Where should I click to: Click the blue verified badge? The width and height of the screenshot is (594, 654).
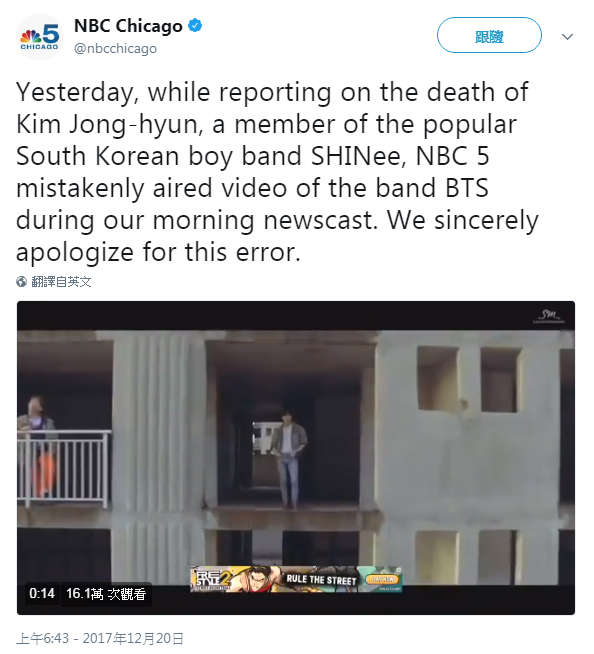coord(195,25)
